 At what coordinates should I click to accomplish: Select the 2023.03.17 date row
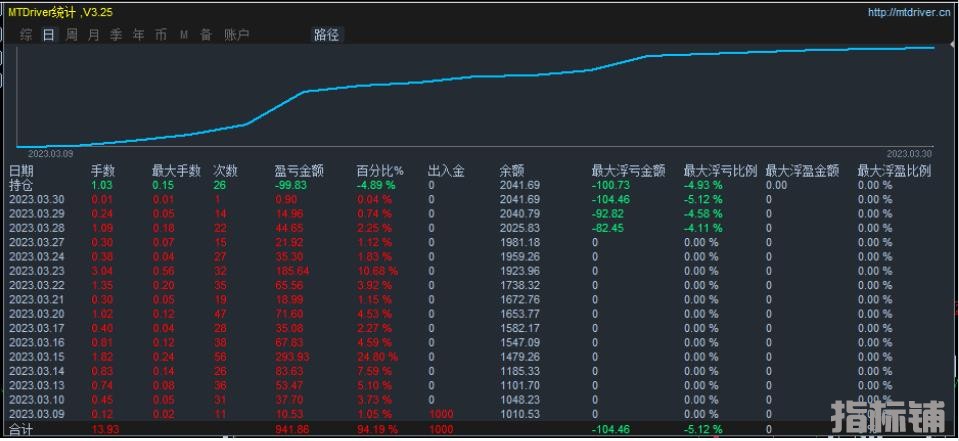pyautogui.click(x=37, y=328)
